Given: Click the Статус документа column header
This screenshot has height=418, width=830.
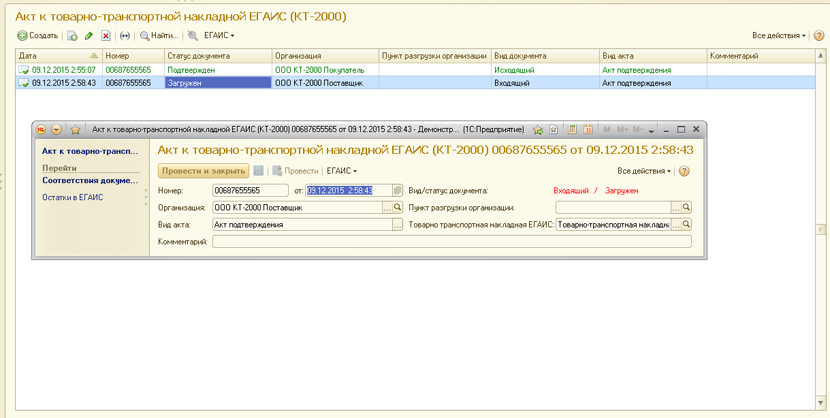Looking at the screenshot, I should 218,56.
